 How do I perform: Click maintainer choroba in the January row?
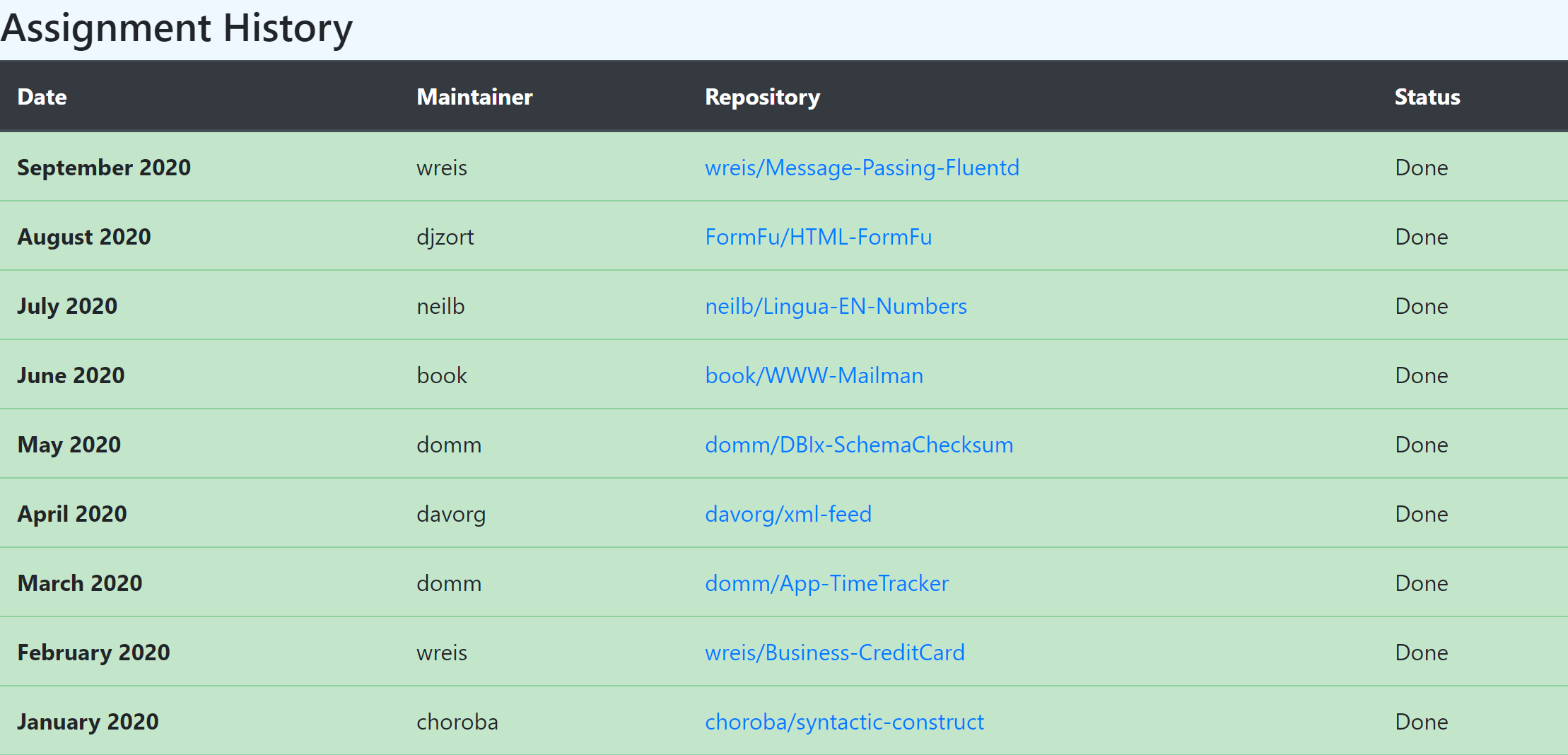[457, 722]
